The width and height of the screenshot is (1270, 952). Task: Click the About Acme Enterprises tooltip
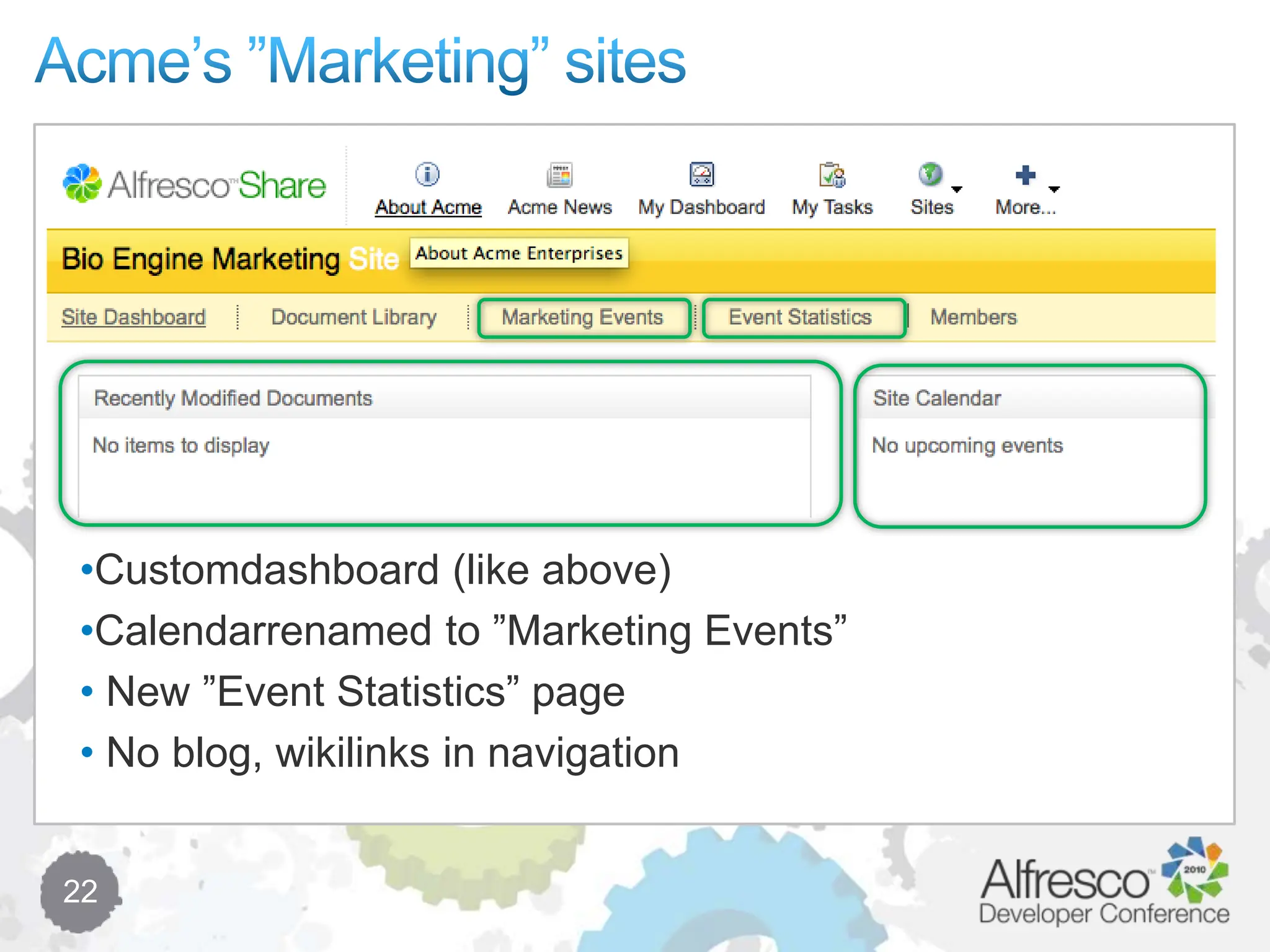(x=519, y=253)
